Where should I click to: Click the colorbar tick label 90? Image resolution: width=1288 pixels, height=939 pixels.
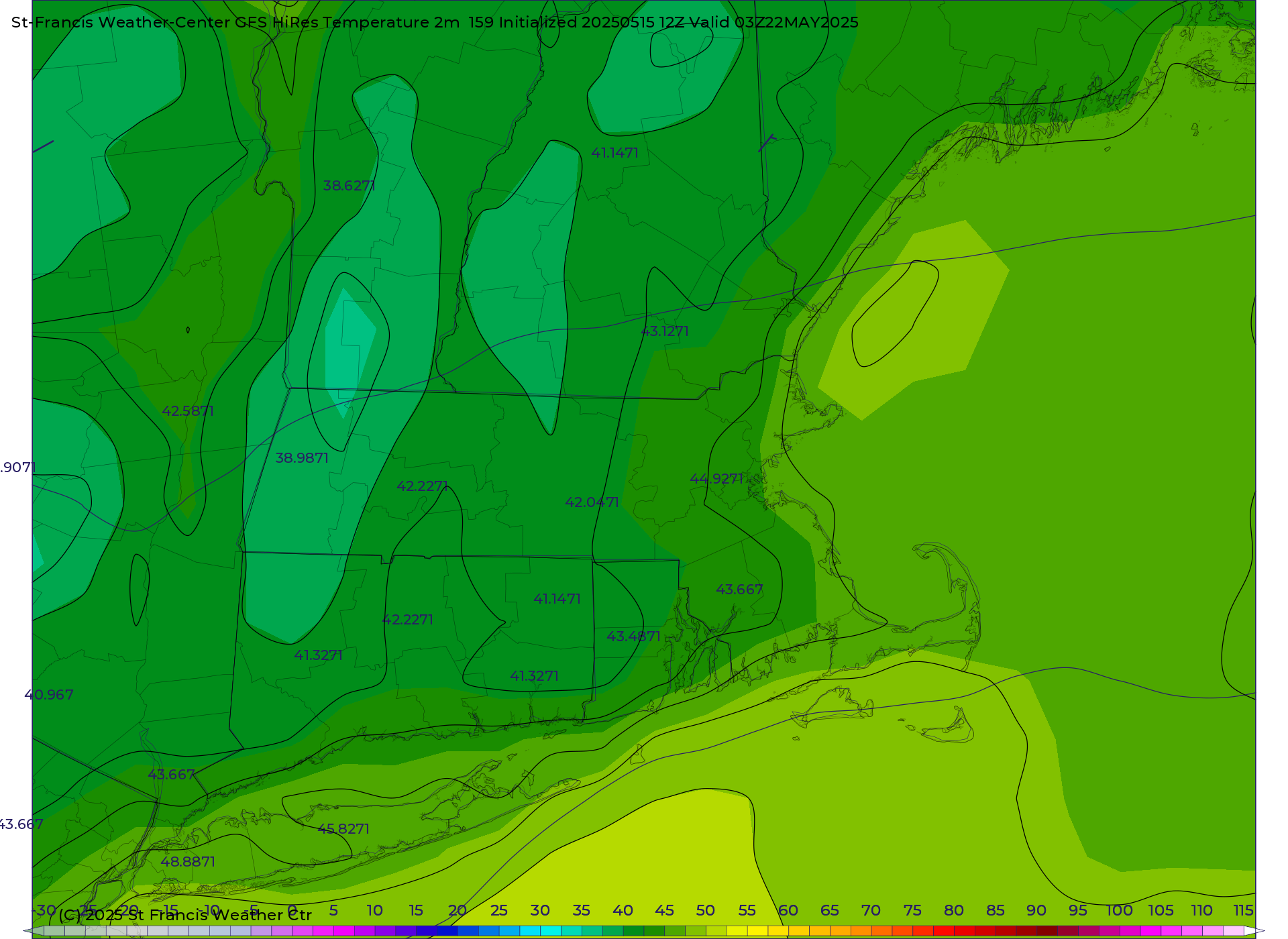click(x=1036, y=911)
